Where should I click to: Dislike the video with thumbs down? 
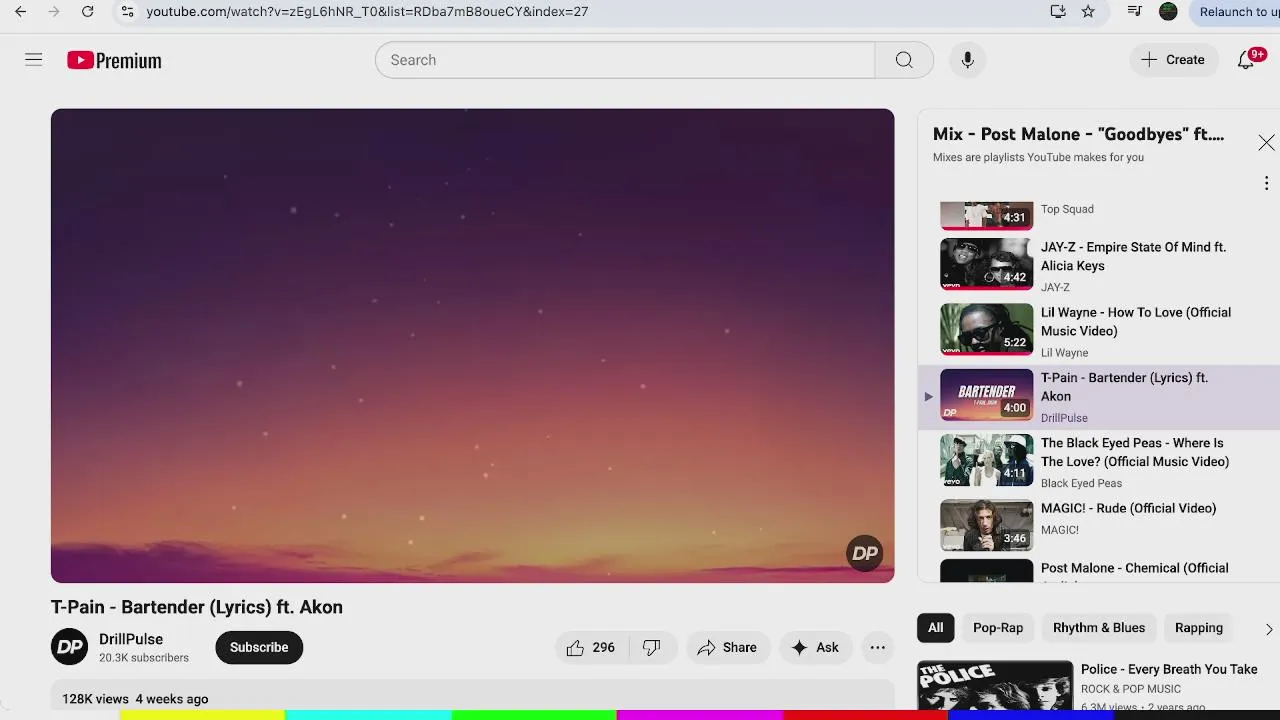click(652, 647)
